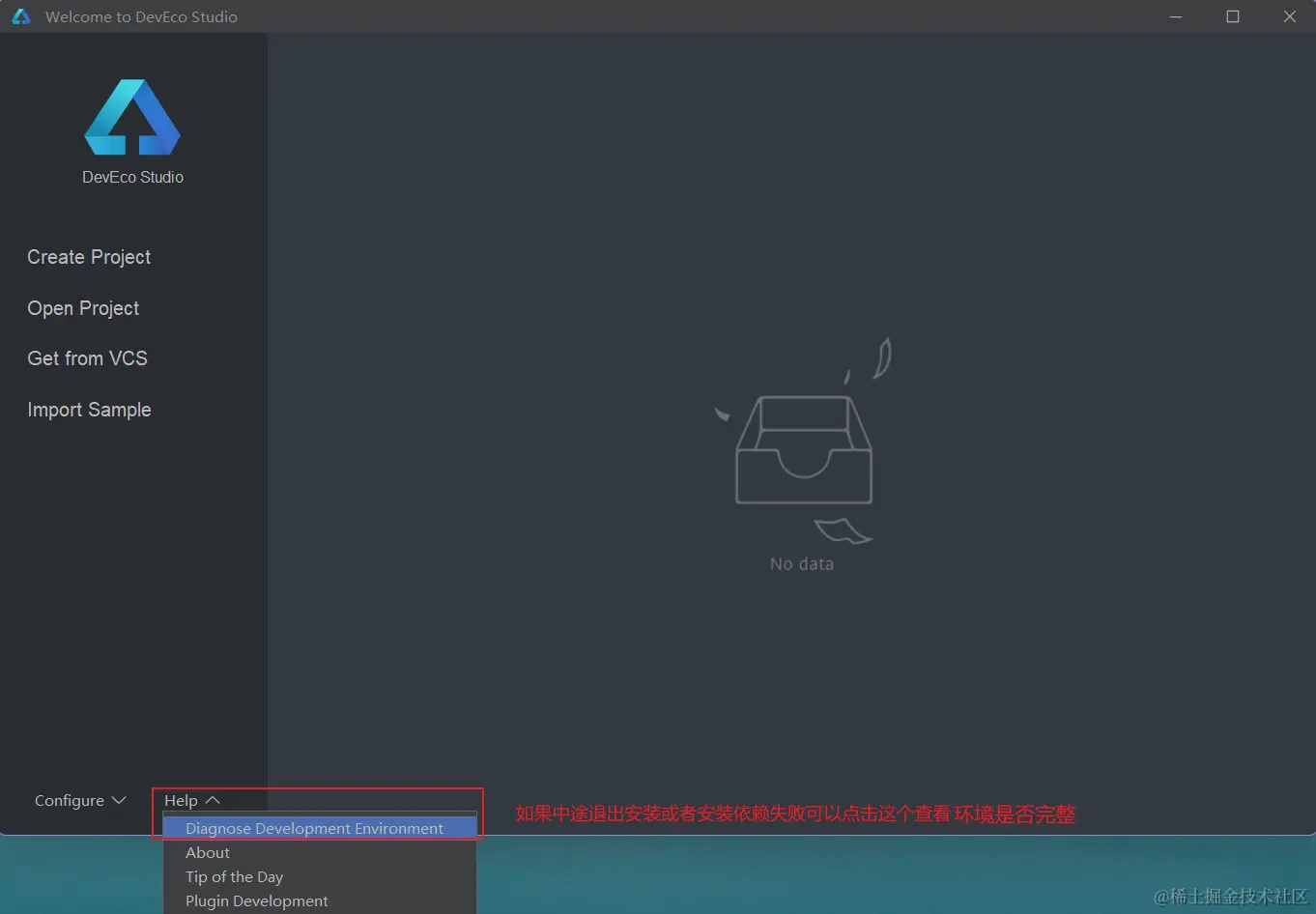Expand the Configure dropdown
The height and width of the screenshot is (914, 1316).
click(80, 800)
